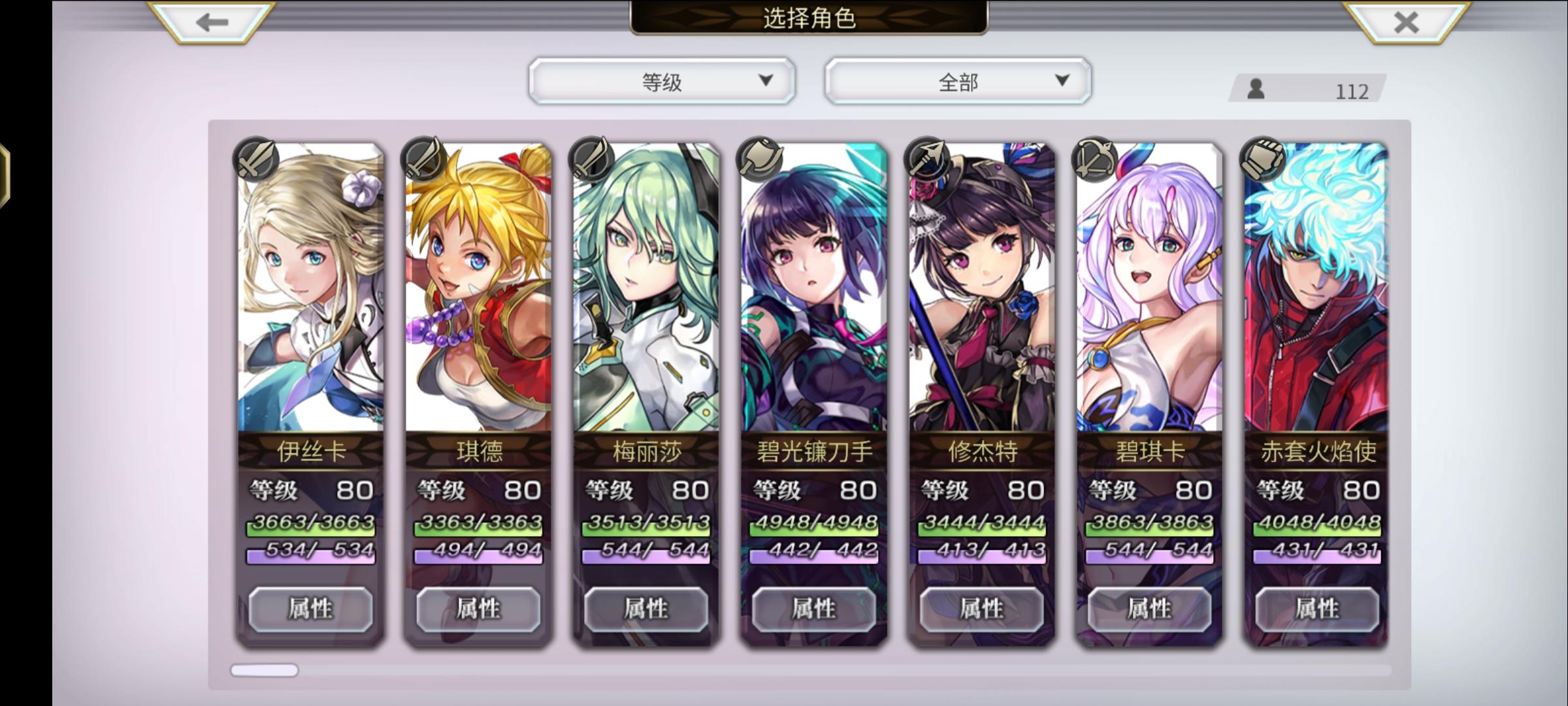Show 属性 for 赤套火焰使
The height and width of the screenshot is (706, 1568).
pyautogui.click(x=1317, y=609)
